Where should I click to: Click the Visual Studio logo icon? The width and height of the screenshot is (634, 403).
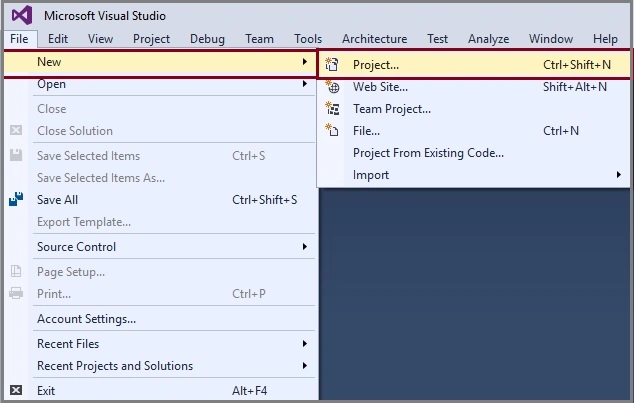point(22,15)
